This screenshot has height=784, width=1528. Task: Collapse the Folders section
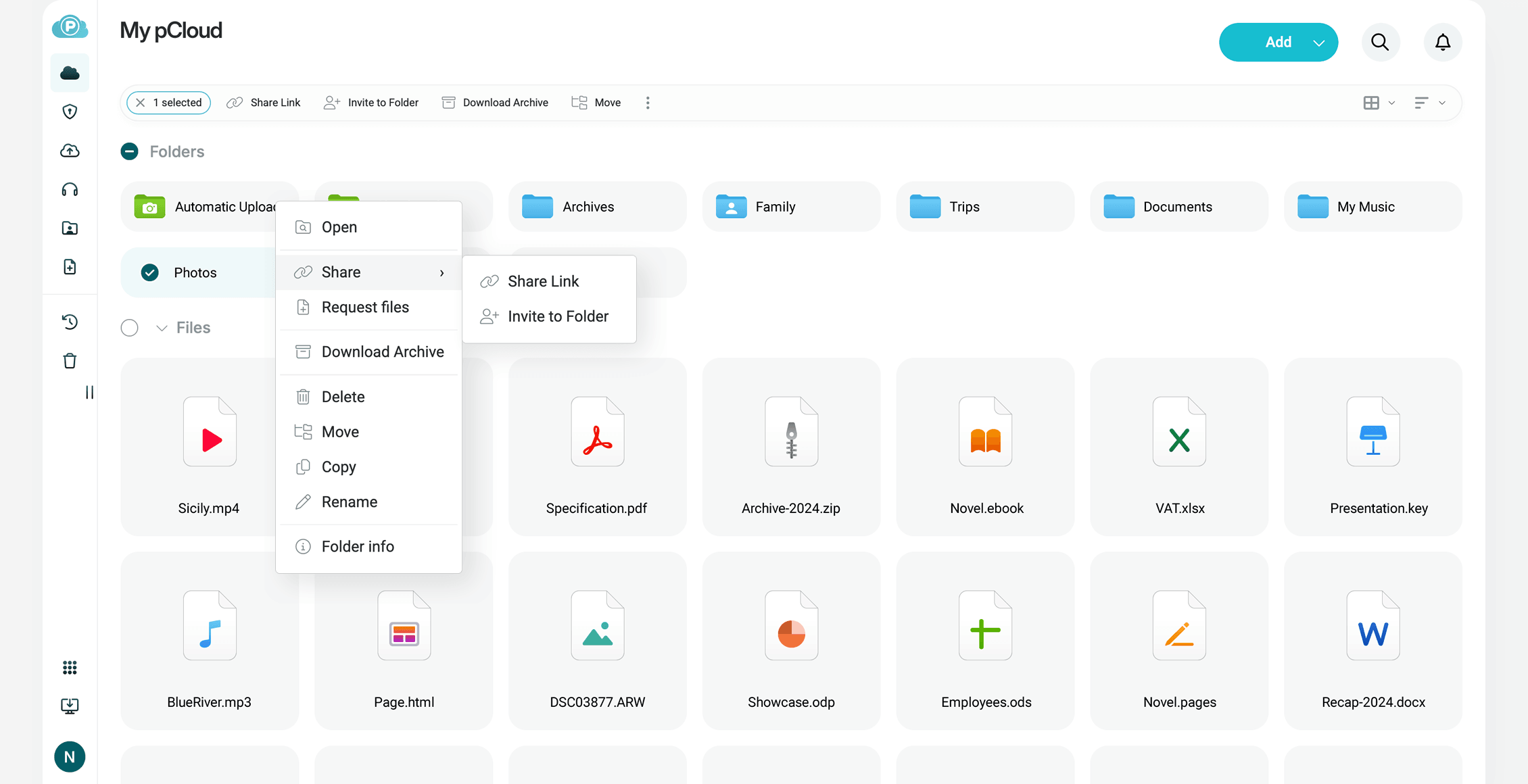coord(129,151)
